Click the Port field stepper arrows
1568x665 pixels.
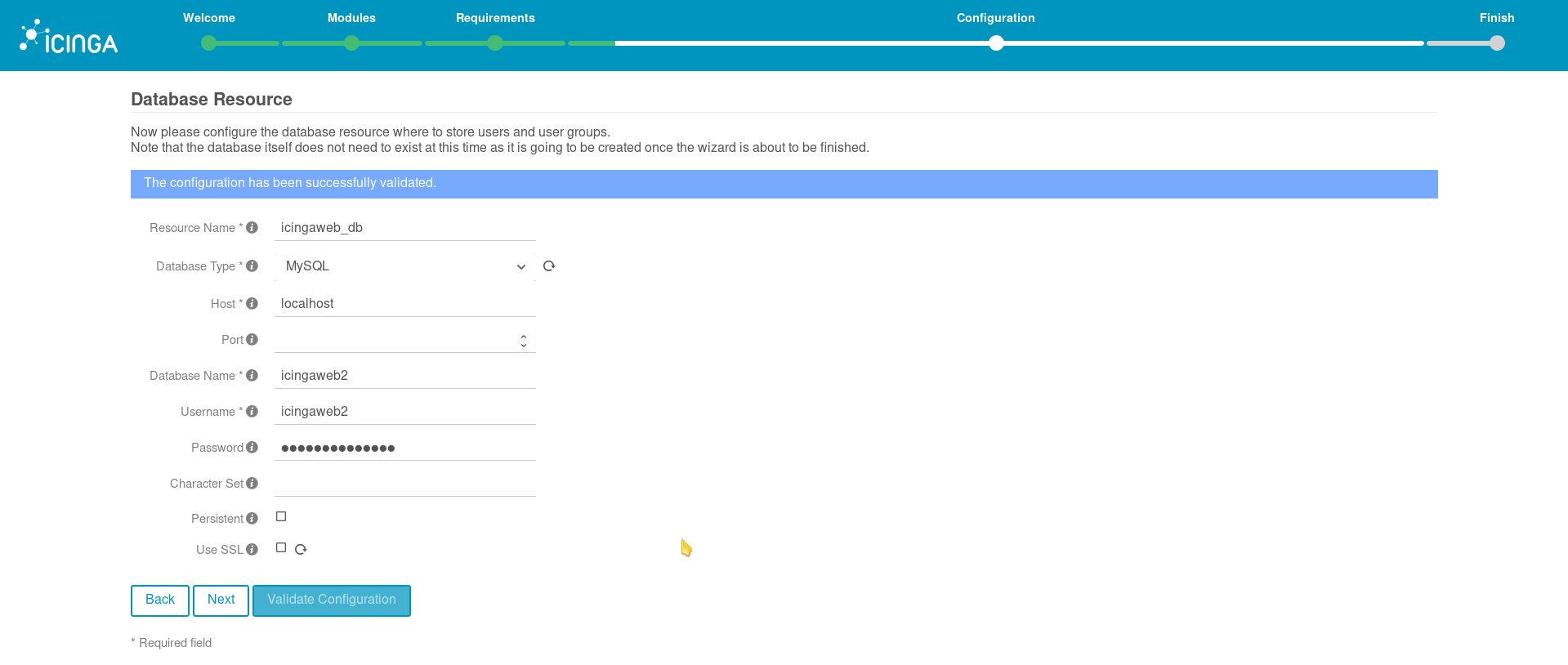524,341
